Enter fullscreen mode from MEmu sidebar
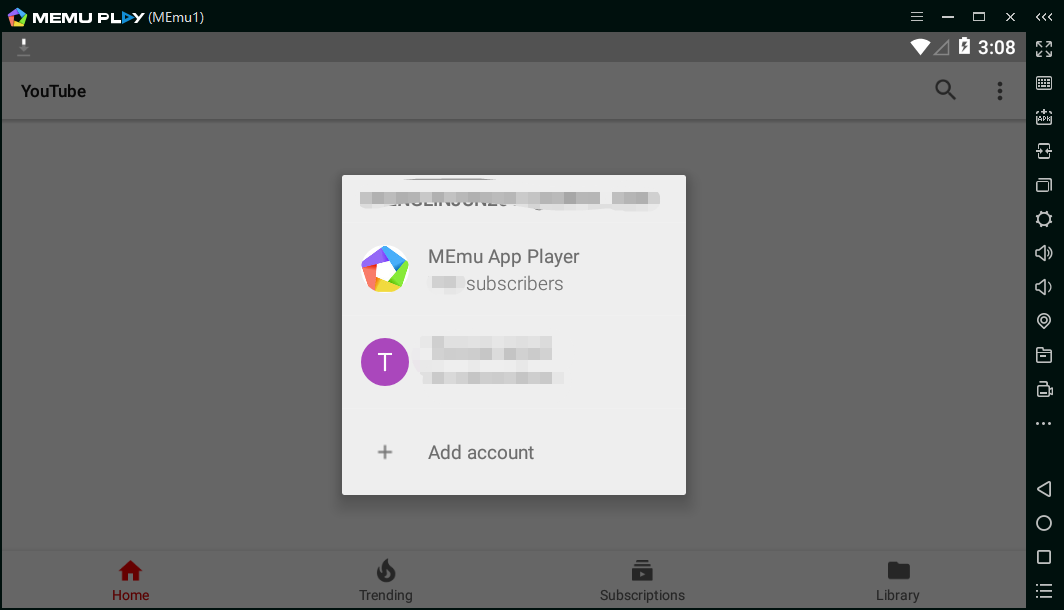 pyautogui.click(x=1044, y=49)
